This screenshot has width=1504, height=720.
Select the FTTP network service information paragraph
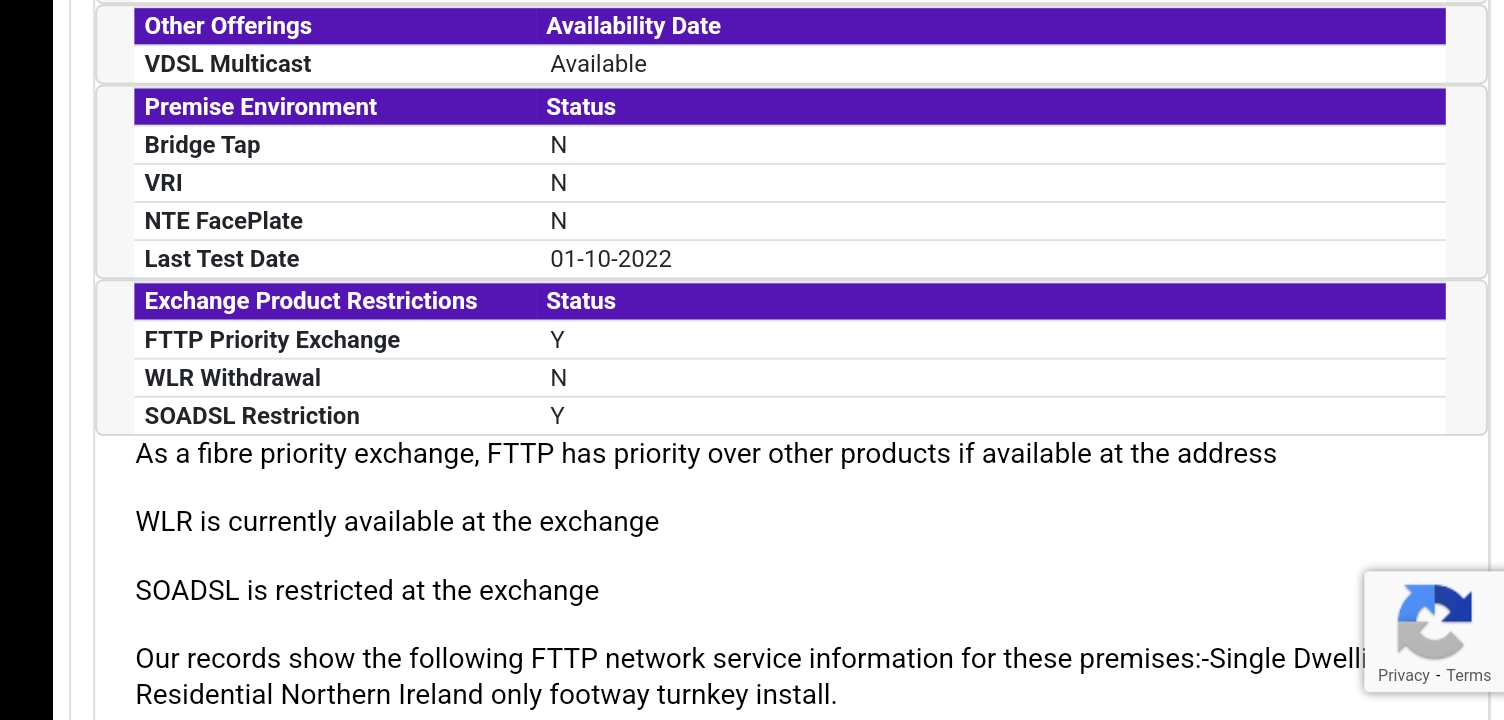700,676
